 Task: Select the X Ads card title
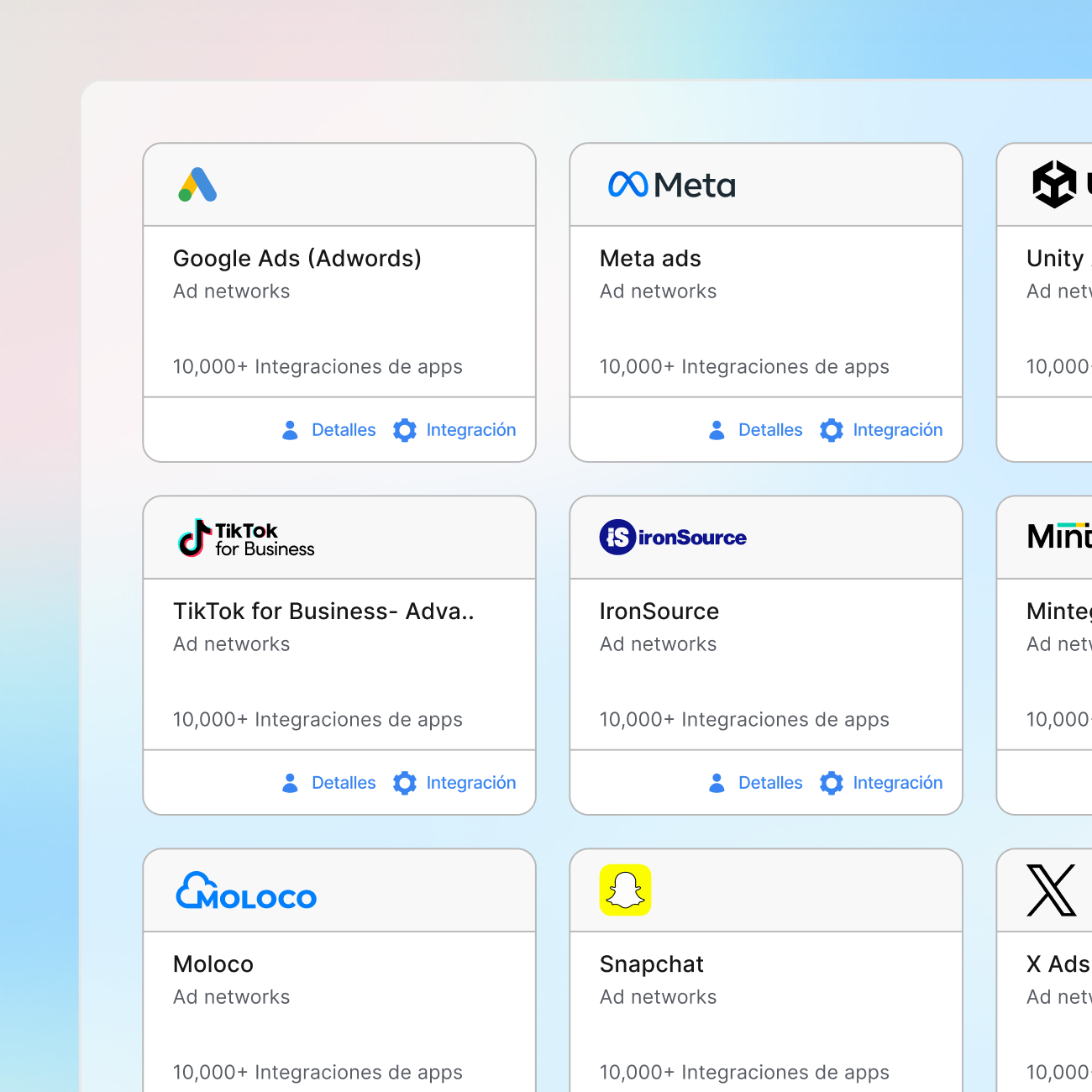pos(1058,964)
